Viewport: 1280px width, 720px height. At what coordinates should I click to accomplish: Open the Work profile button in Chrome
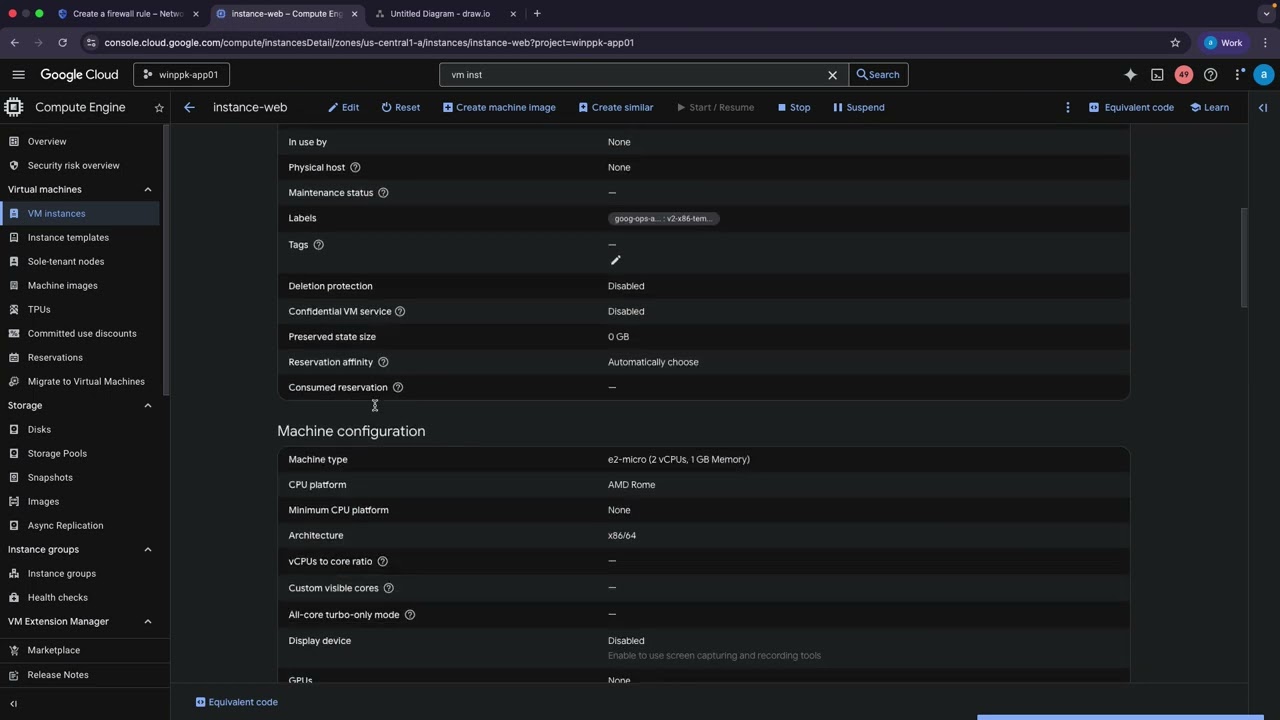click(x=1225, y=43)
